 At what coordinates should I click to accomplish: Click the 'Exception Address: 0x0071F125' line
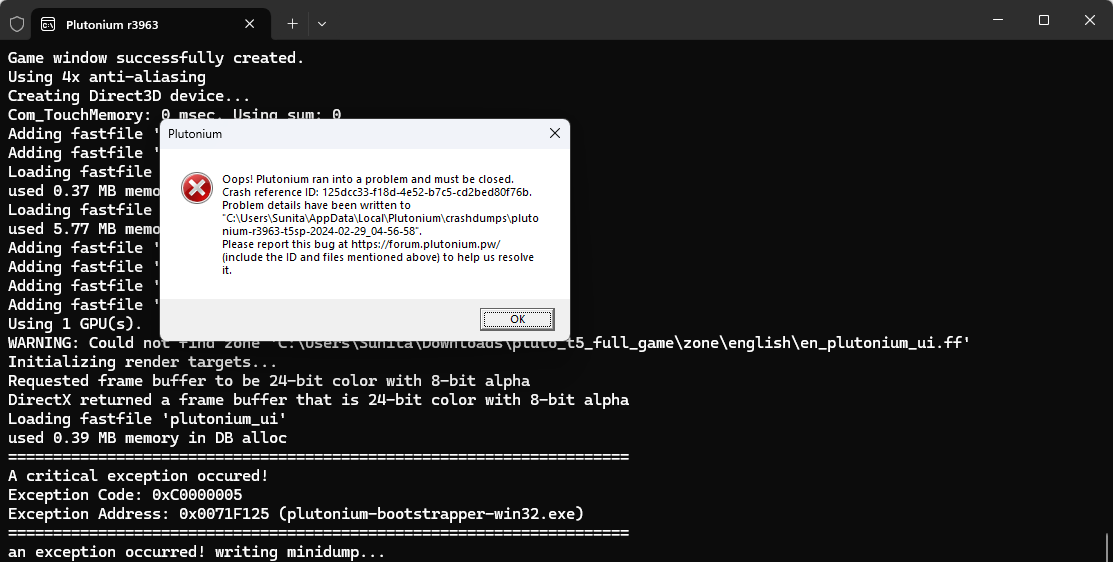(x=296, y=514)
